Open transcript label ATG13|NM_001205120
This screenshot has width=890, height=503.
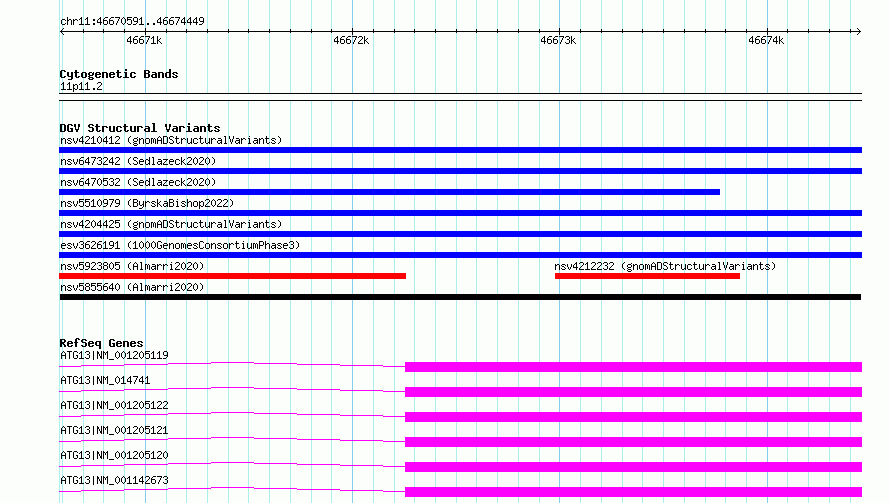click(x=114, y=455)
